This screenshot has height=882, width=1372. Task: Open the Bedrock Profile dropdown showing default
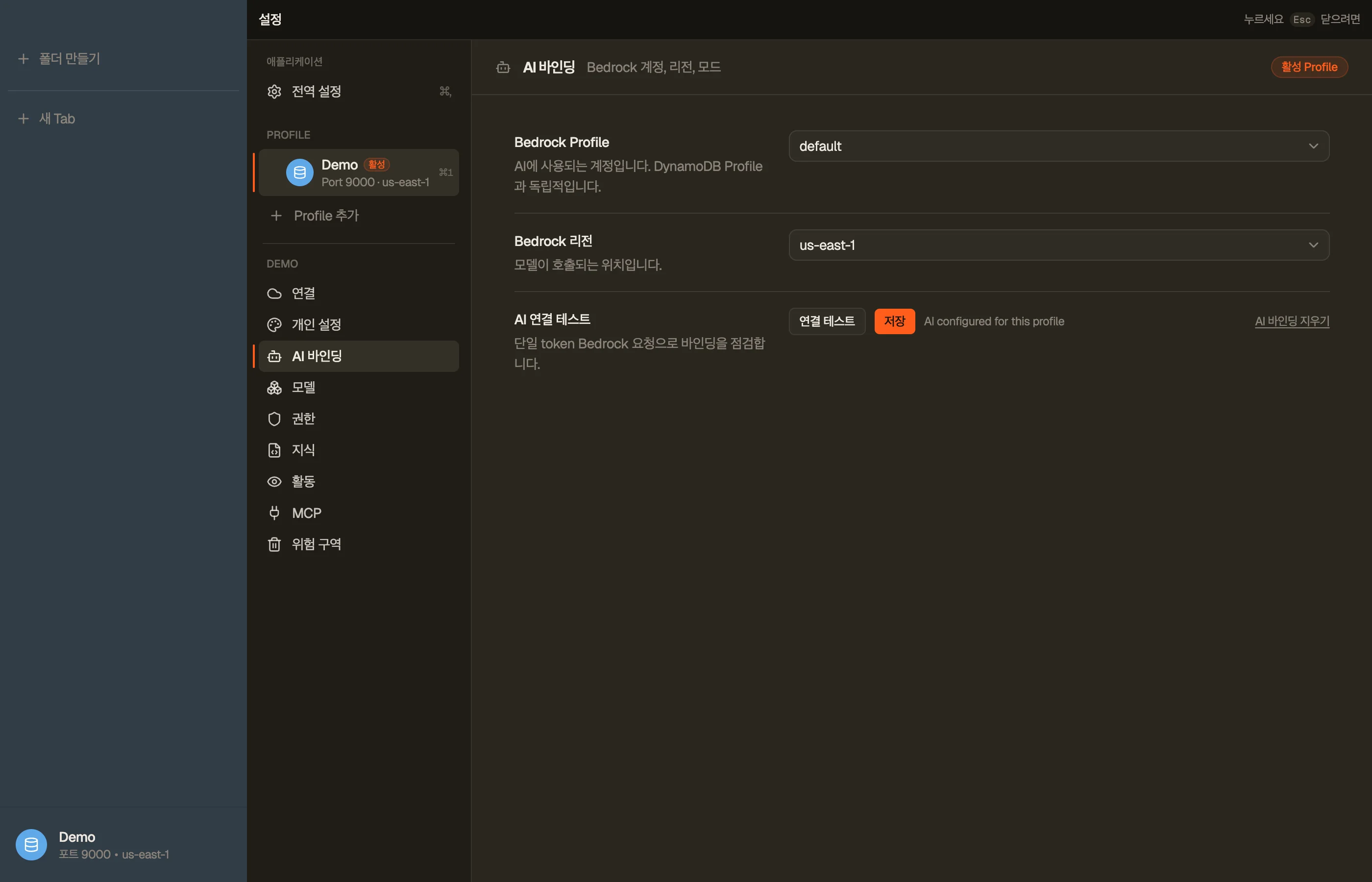pos(1059,146)
